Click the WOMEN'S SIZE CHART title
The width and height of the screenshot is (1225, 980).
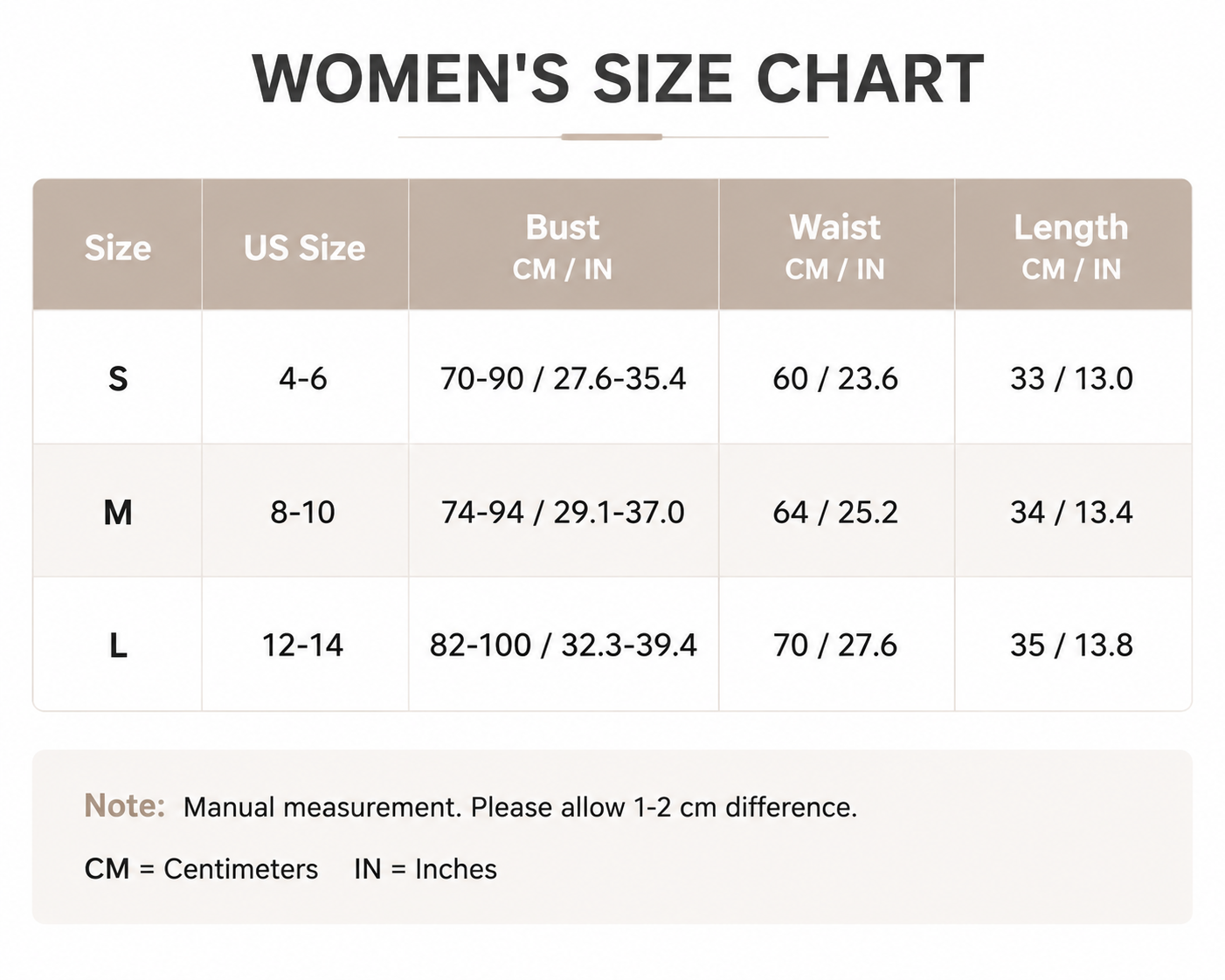point(618,79)
